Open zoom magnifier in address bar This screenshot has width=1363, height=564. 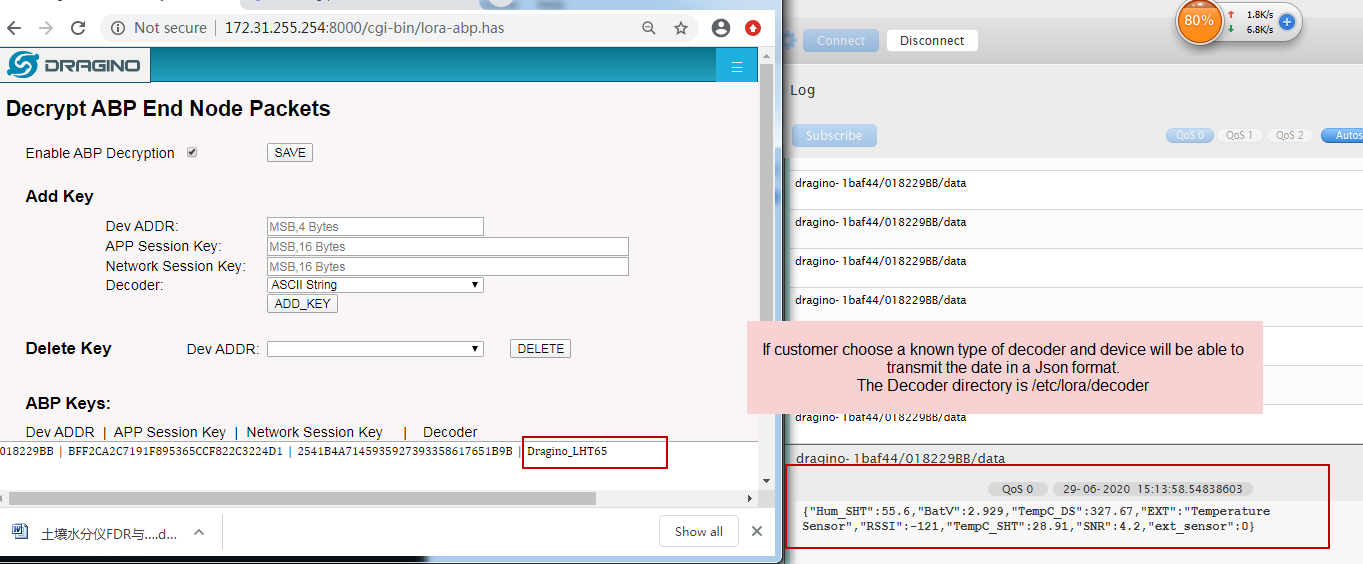(649, 28)
